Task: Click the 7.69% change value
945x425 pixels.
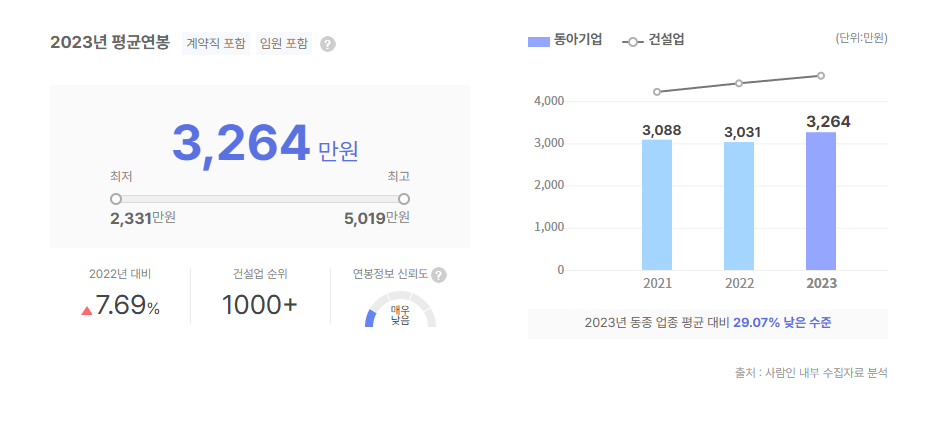Action: point(127,307)
